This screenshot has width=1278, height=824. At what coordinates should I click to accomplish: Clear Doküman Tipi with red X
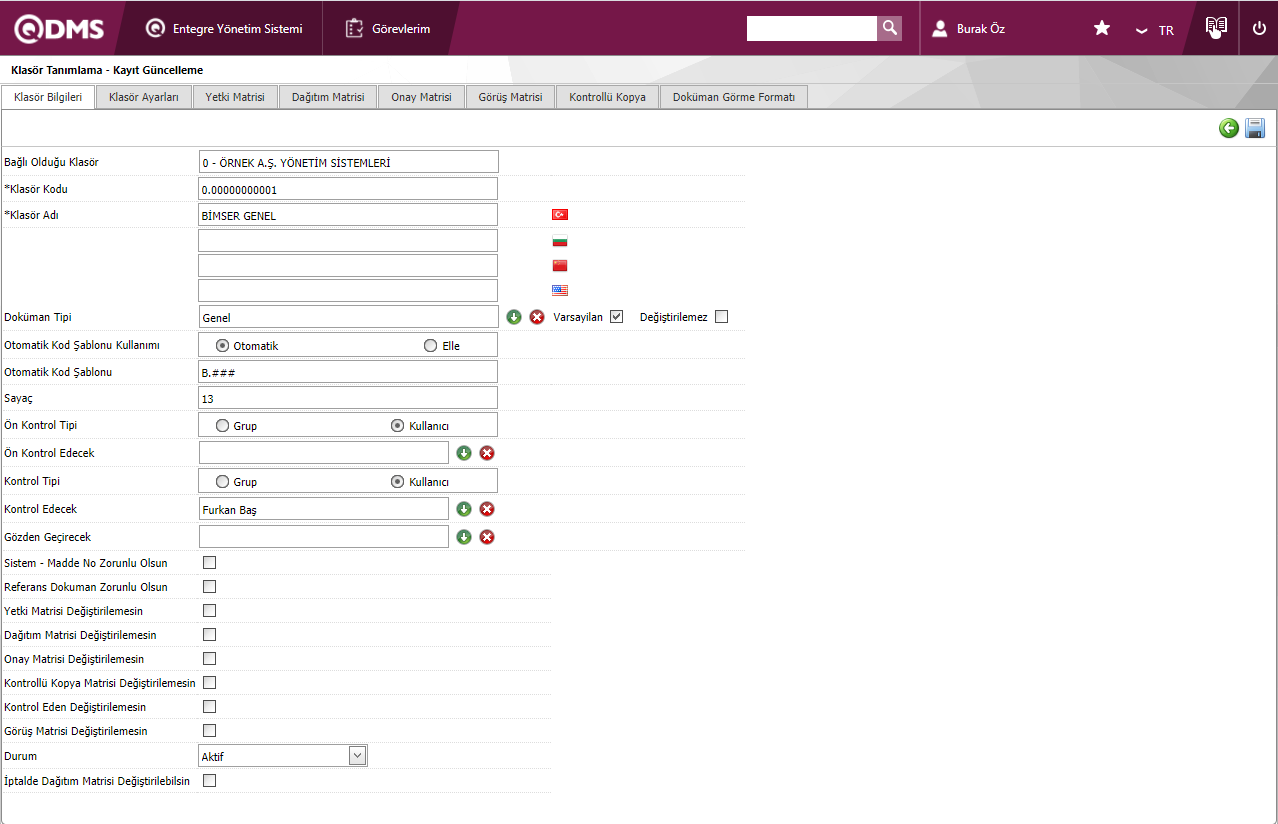tap(537, 317)
